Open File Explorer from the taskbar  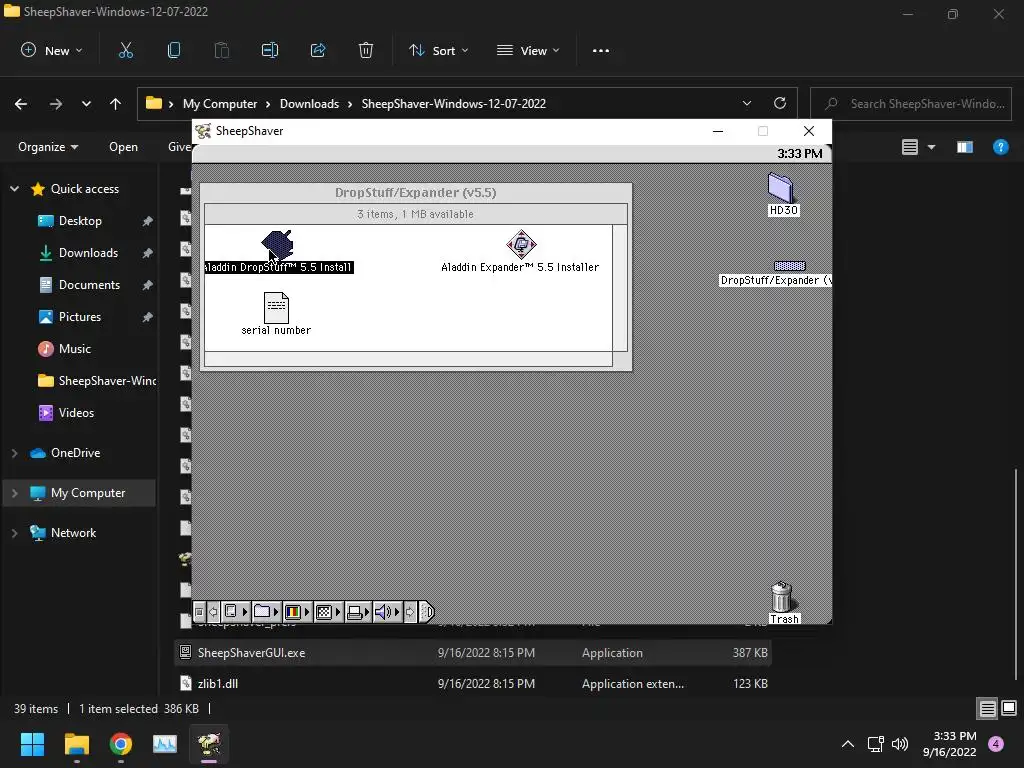click(76, 744)
